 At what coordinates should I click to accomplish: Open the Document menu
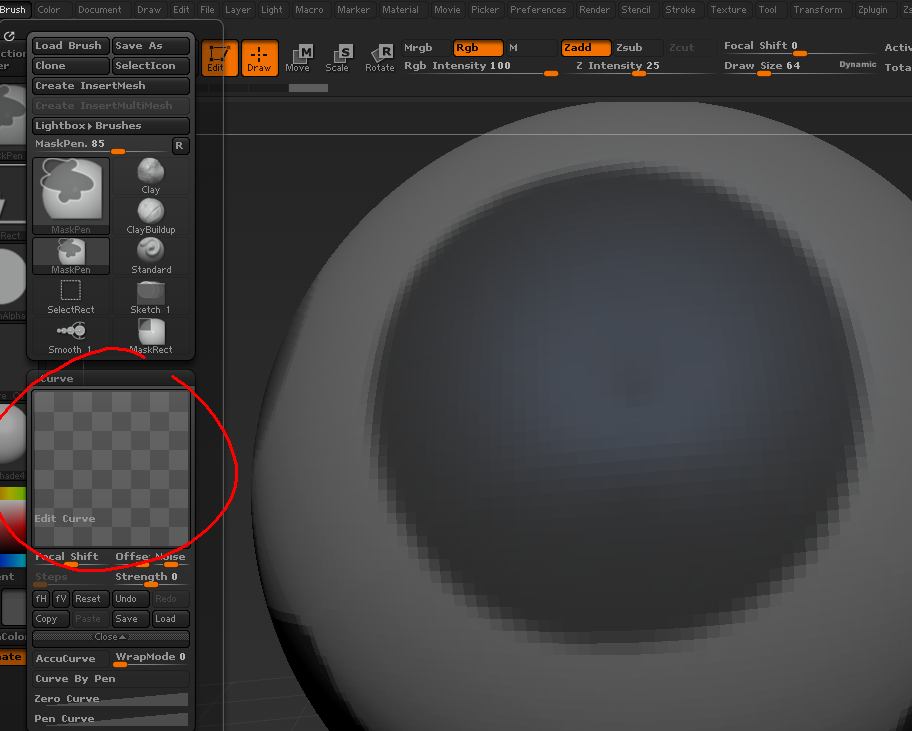(99, 10)
